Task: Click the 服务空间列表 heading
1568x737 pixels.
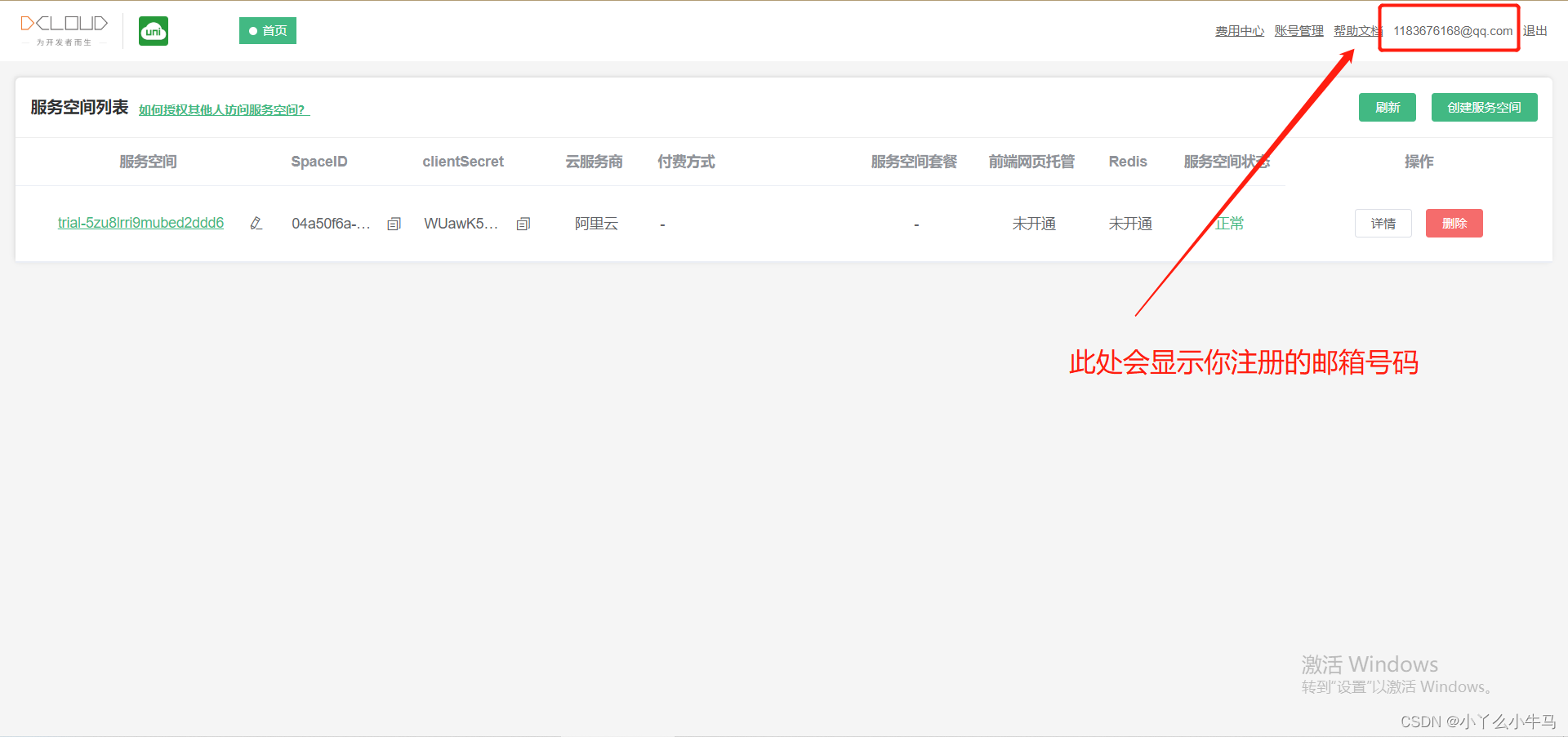Action: click(x=79, y=107)
